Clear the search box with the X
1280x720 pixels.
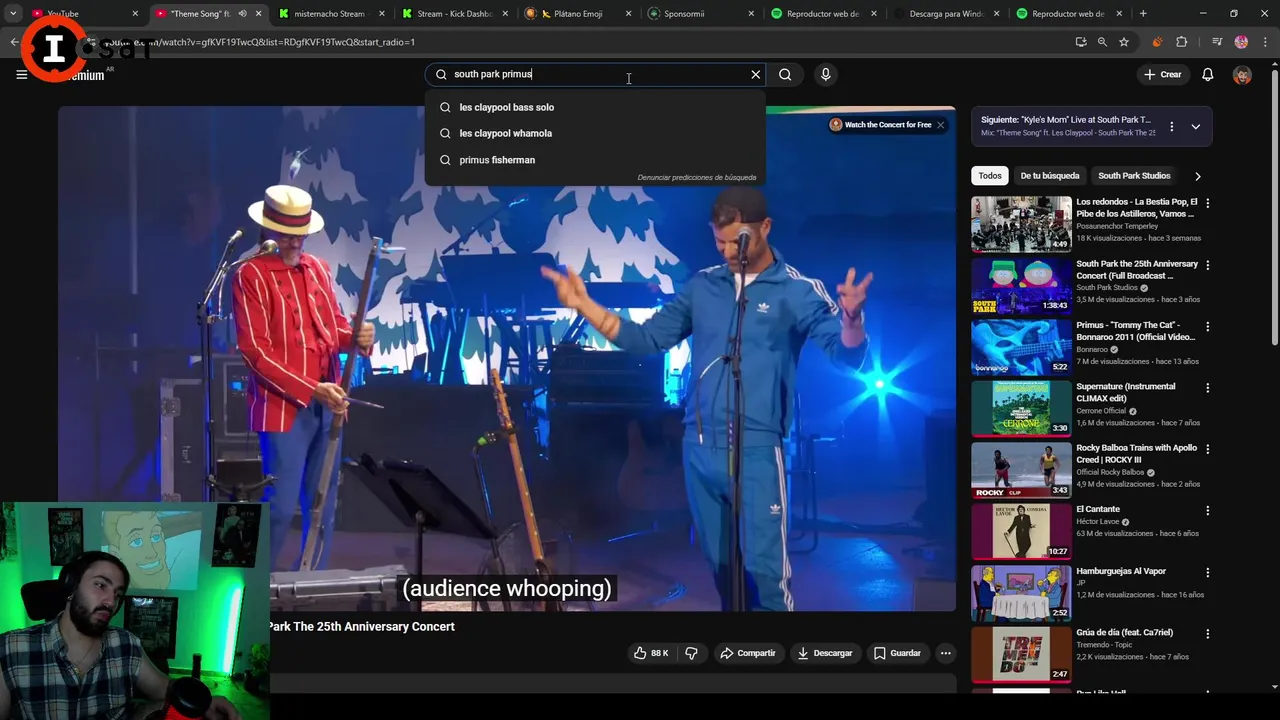point(756,74)
